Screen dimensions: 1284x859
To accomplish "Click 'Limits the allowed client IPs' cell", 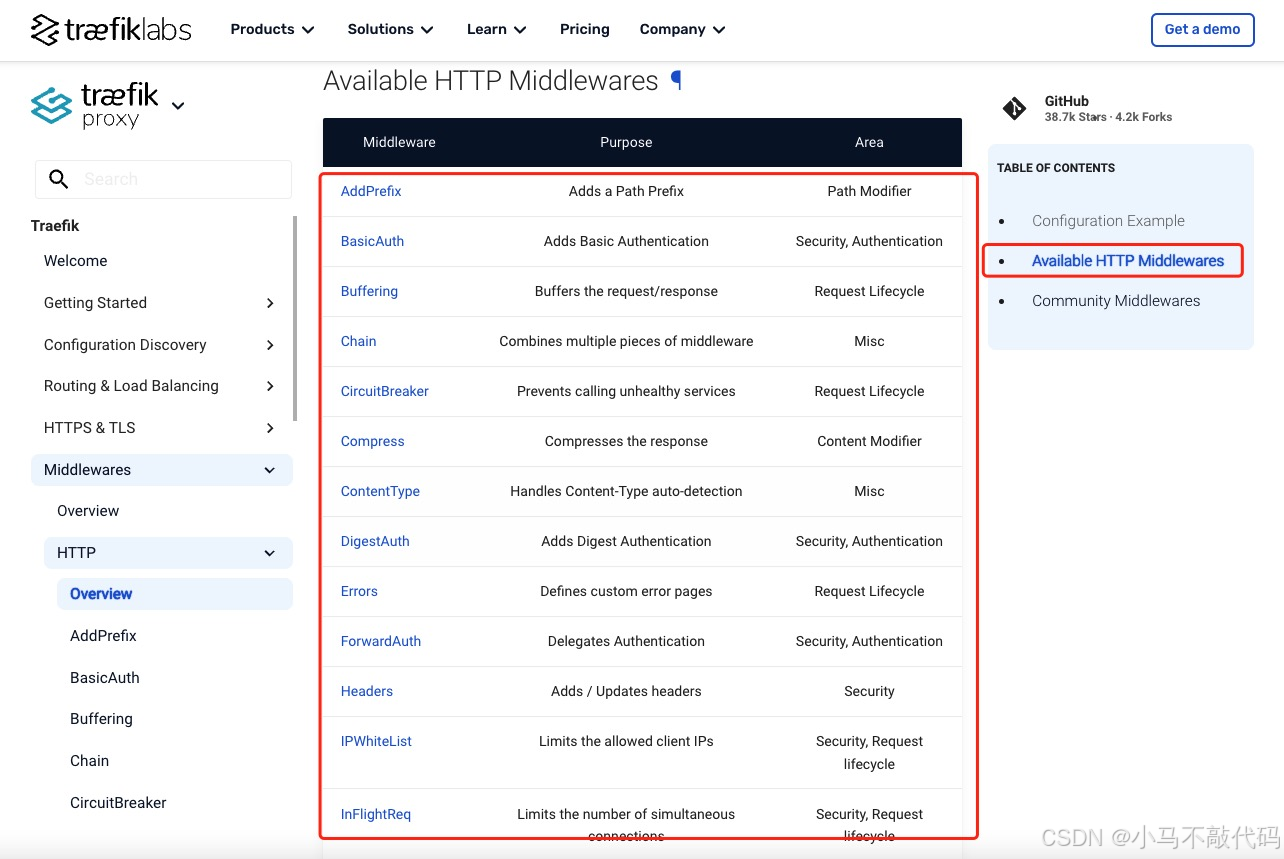I will 626,741.
